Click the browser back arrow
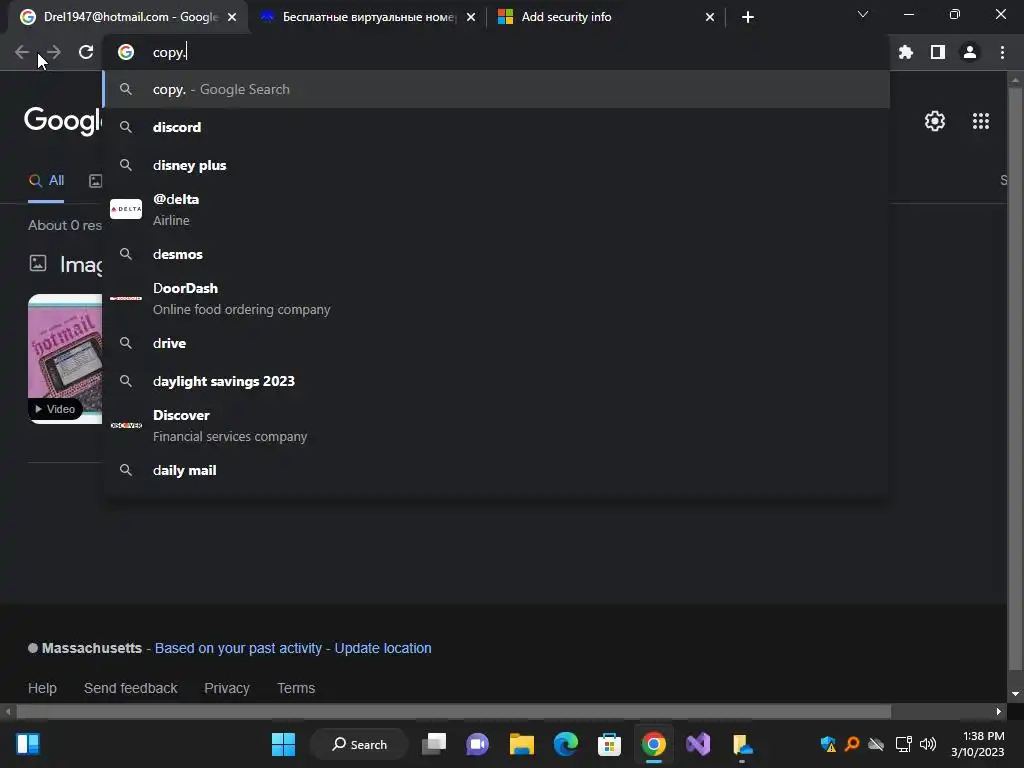1024x768 pixels. [22, 52]
